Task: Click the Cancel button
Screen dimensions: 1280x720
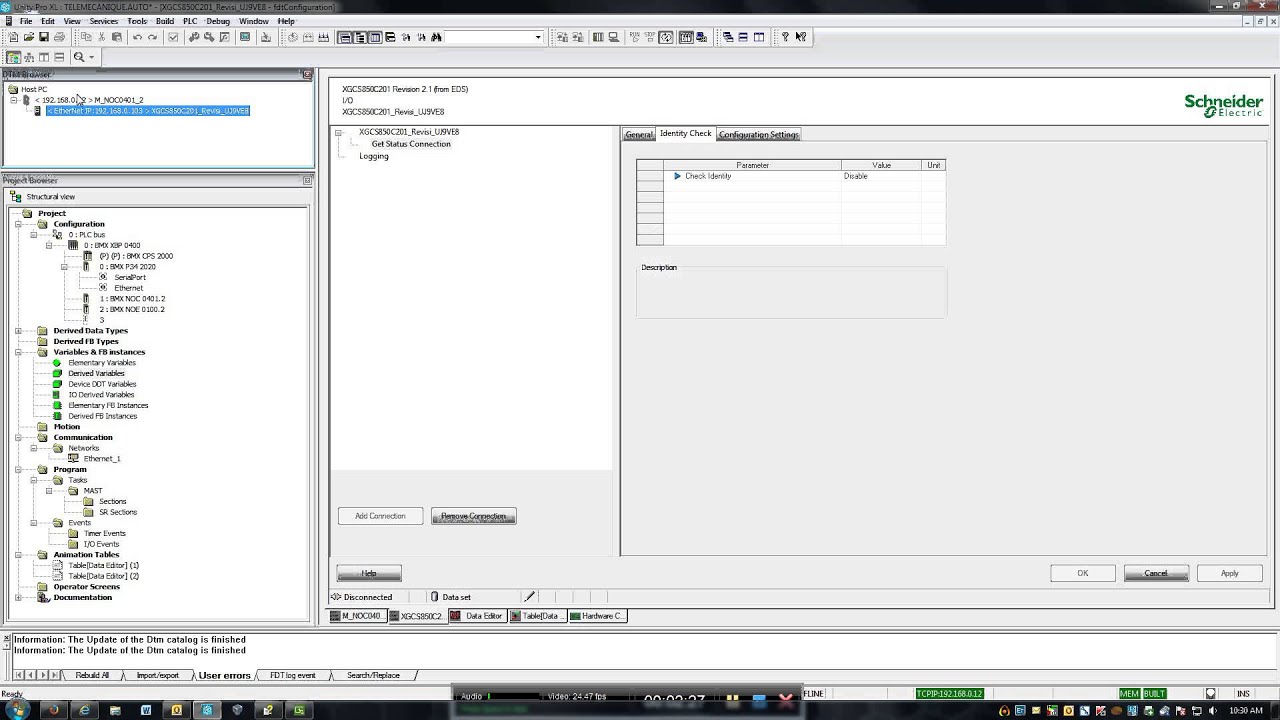Action: point(1156,573)
